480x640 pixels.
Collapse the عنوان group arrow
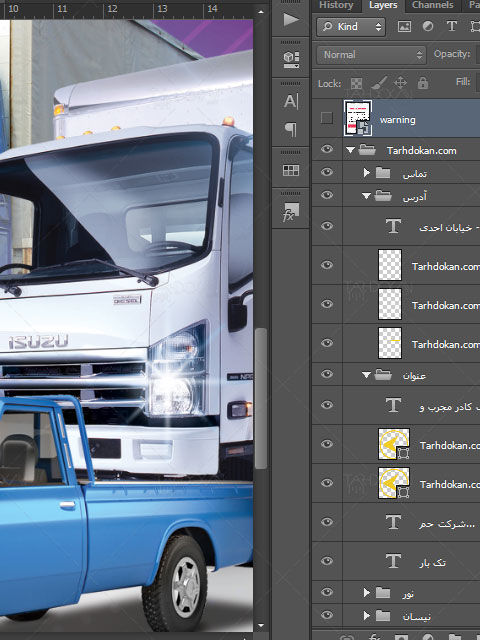367,375
